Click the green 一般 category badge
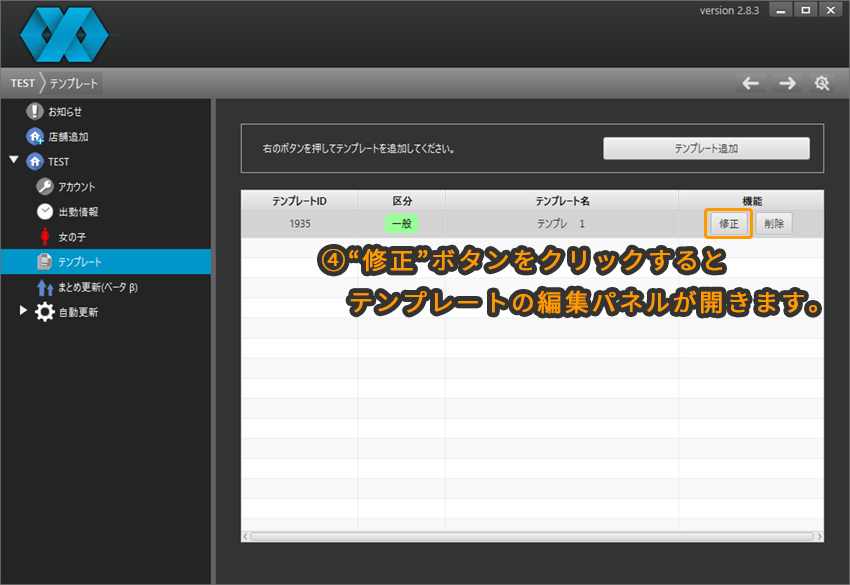Image resolution: width=850 pixels, height=585 pixels. [x=402, y=223]
